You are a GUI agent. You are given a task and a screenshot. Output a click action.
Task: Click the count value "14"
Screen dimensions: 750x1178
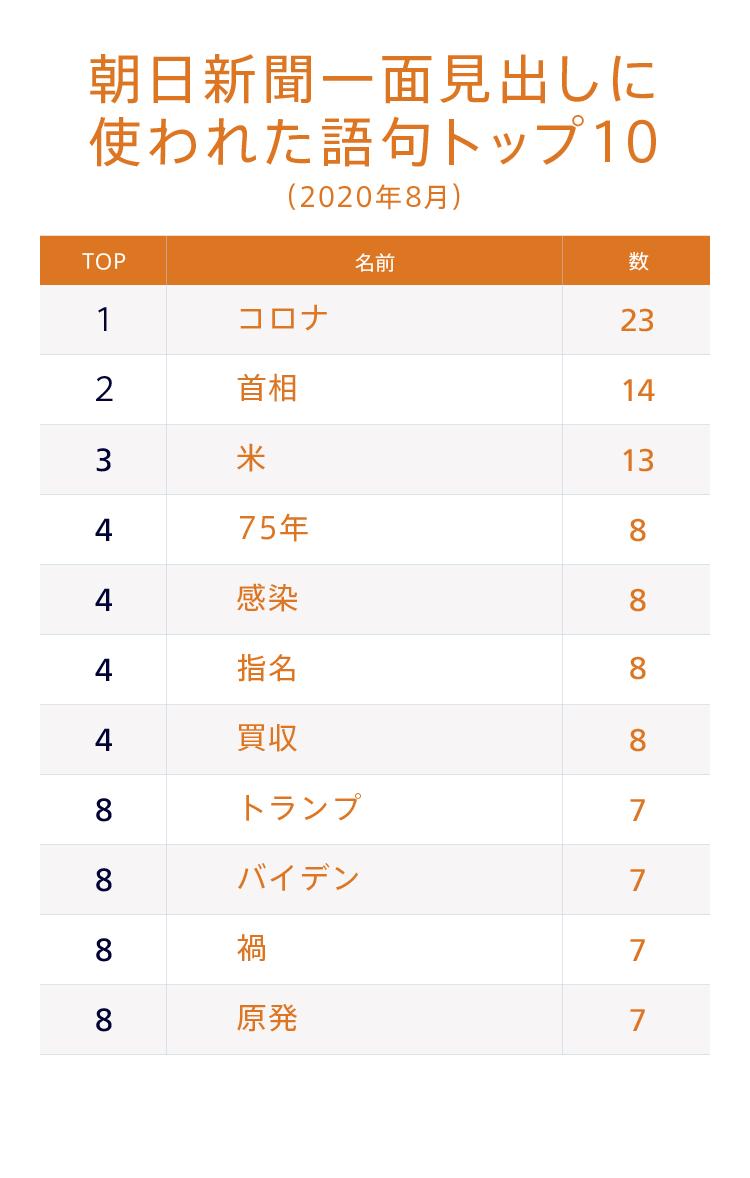click(x=637, y=390)
